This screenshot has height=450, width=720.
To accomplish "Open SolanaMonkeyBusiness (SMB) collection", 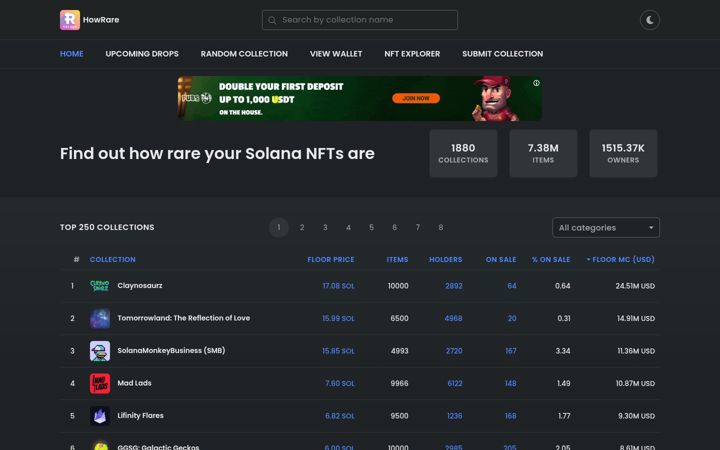I will point(171,350).
